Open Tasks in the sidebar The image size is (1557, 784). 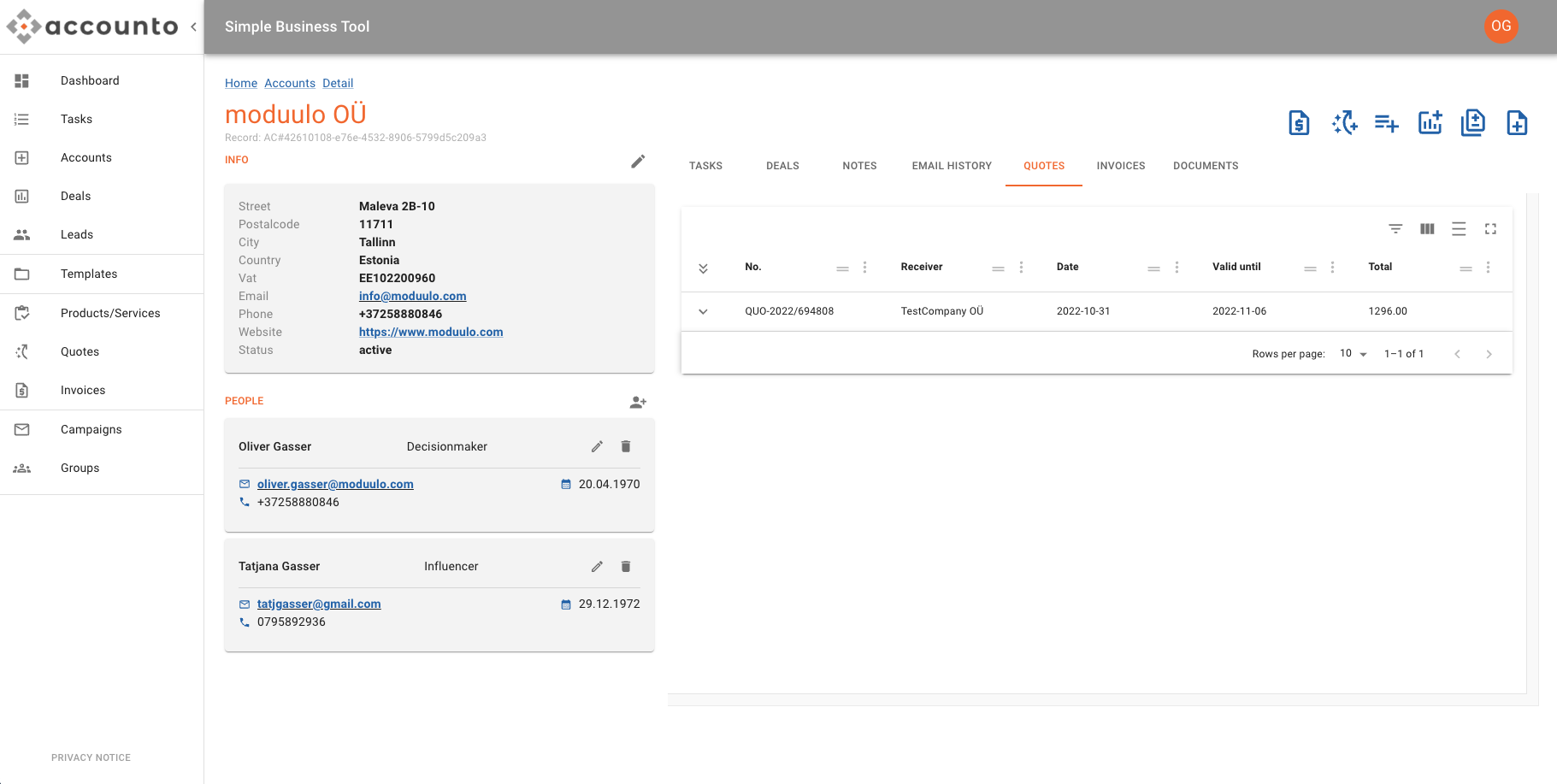click(x=102, y=119)
